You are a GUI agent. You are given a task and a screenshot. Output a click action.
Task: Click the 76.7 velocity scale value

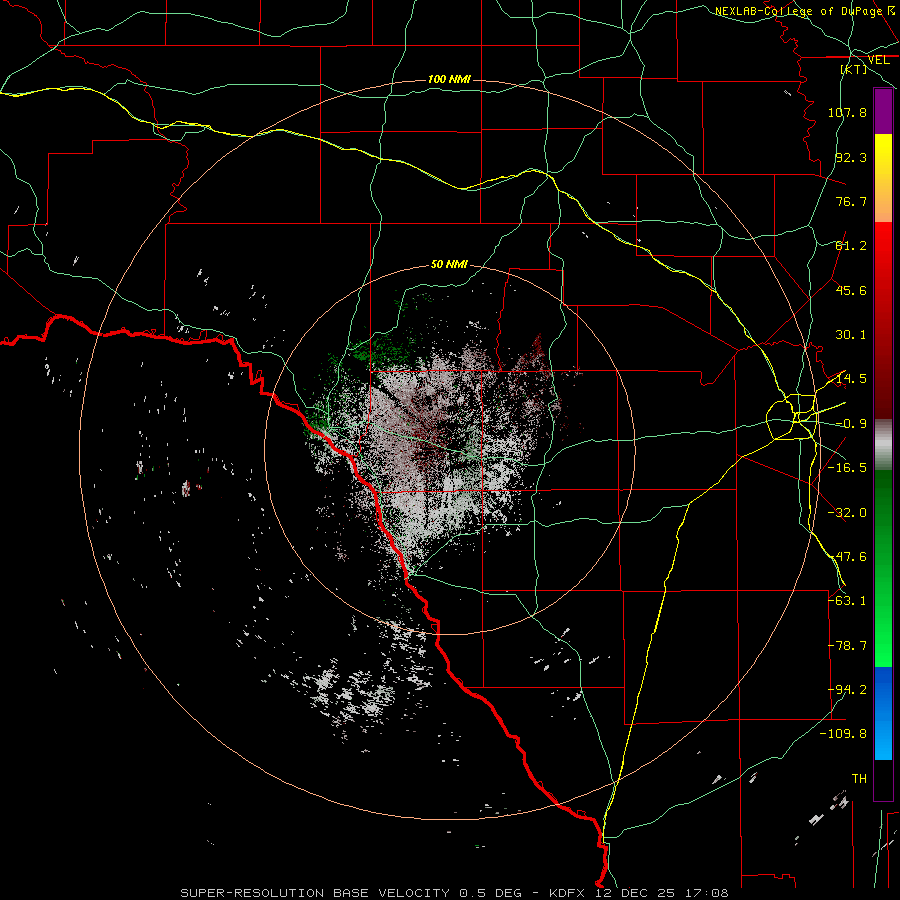[851, 201]
